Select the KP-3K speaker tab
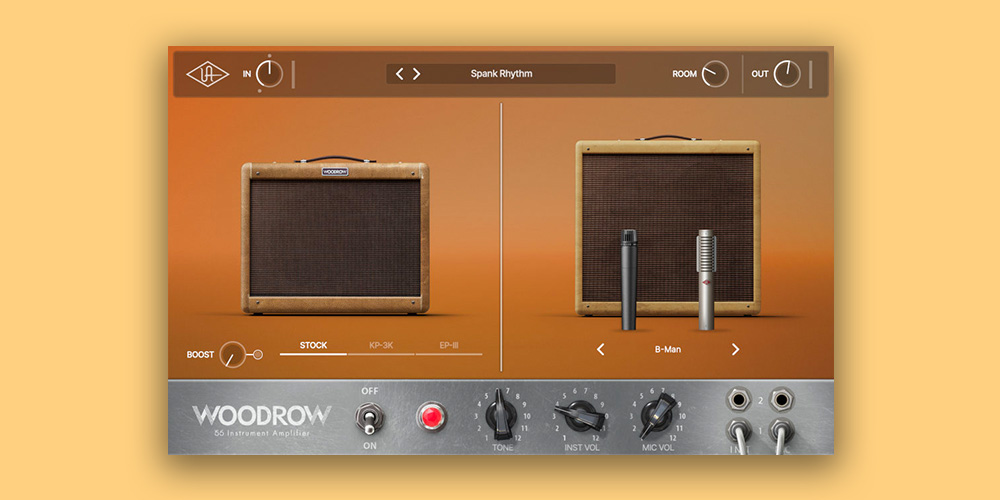Image resolution: width=1000 pixels, height=500 pixels. tap(381, 346)
